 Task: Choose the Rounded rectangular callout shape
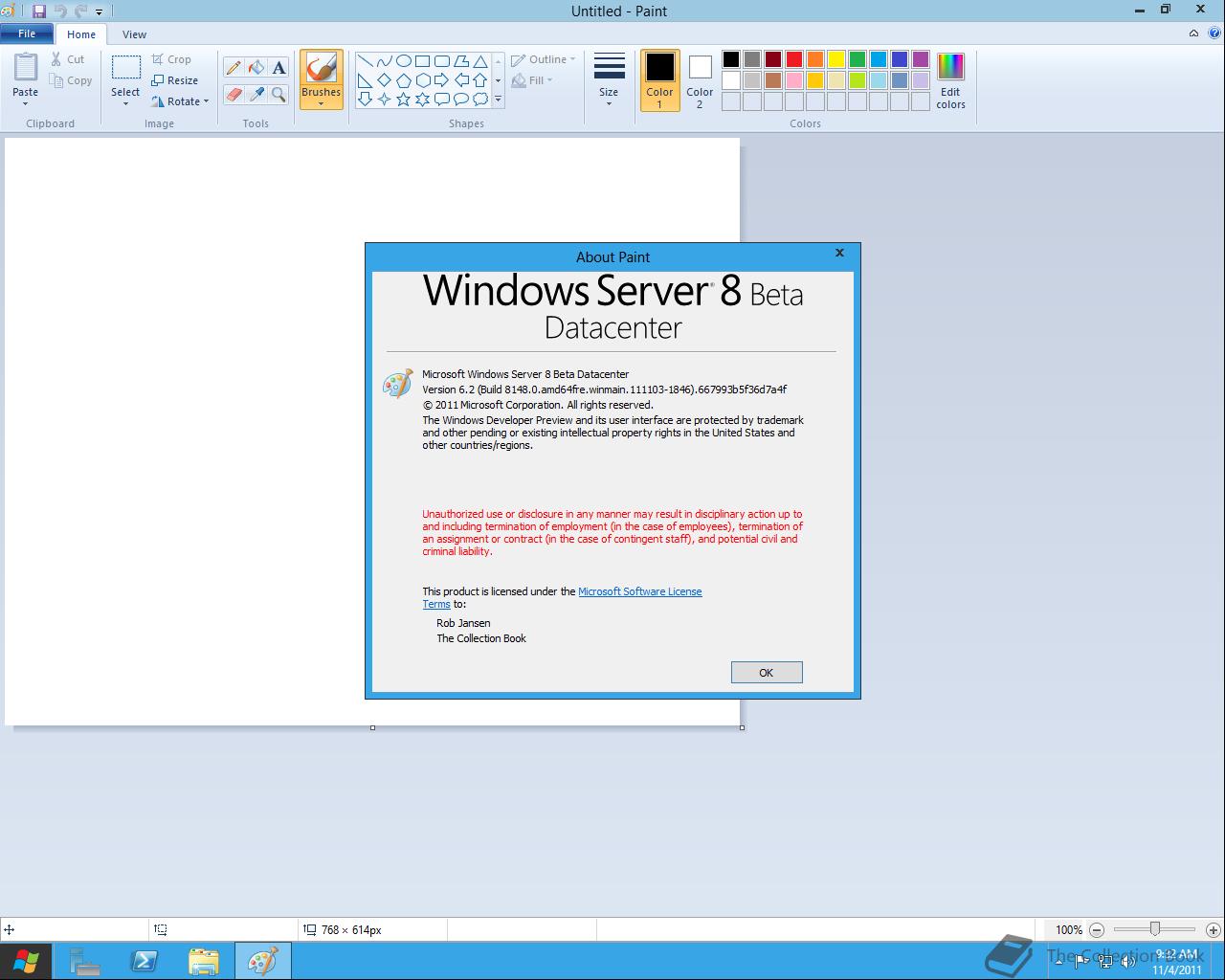coord(442,99)
